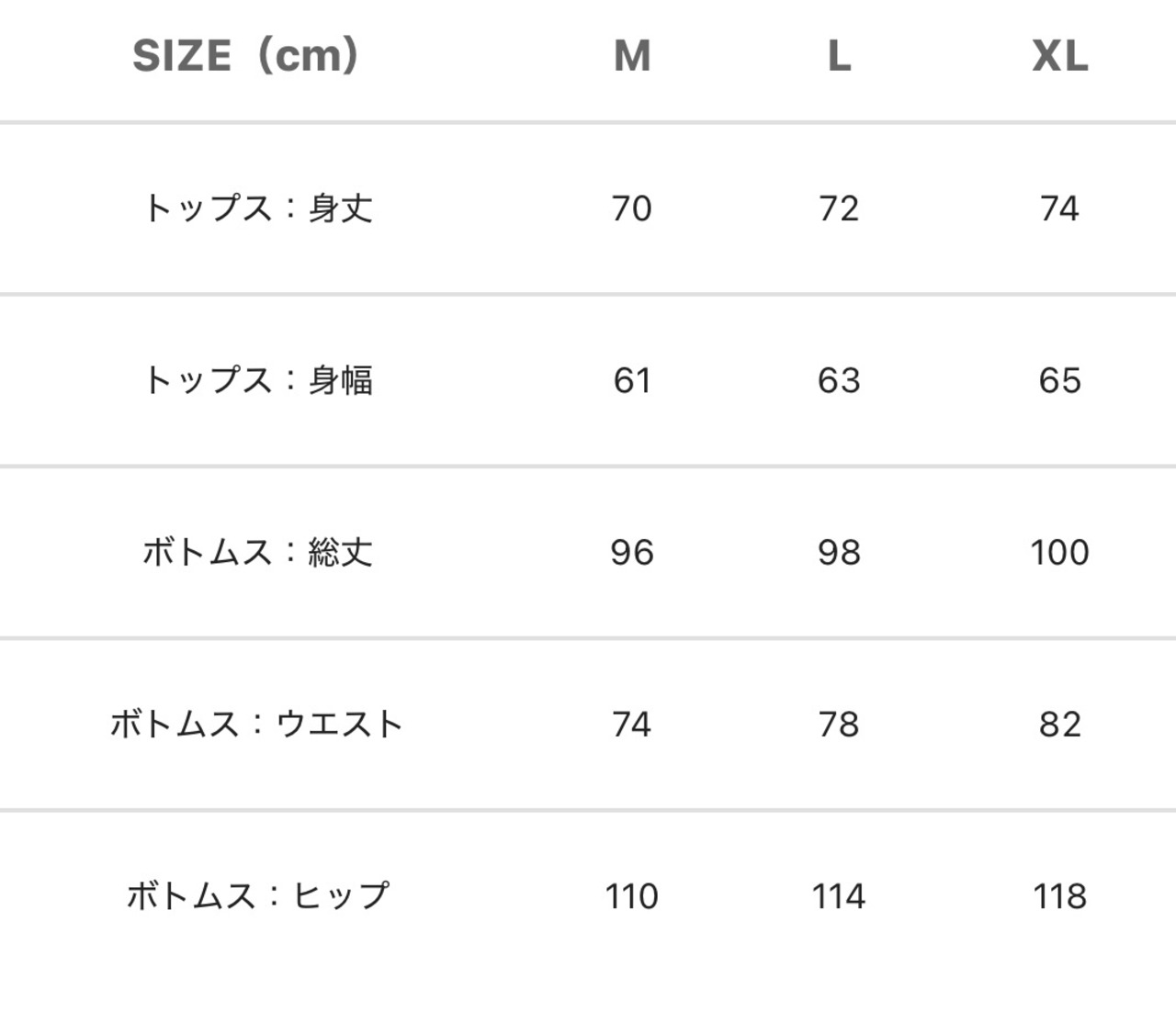Viewport: 1176px width, 1023px height.
Task: Click the value 72 in the L column
Action: (839, 208)
